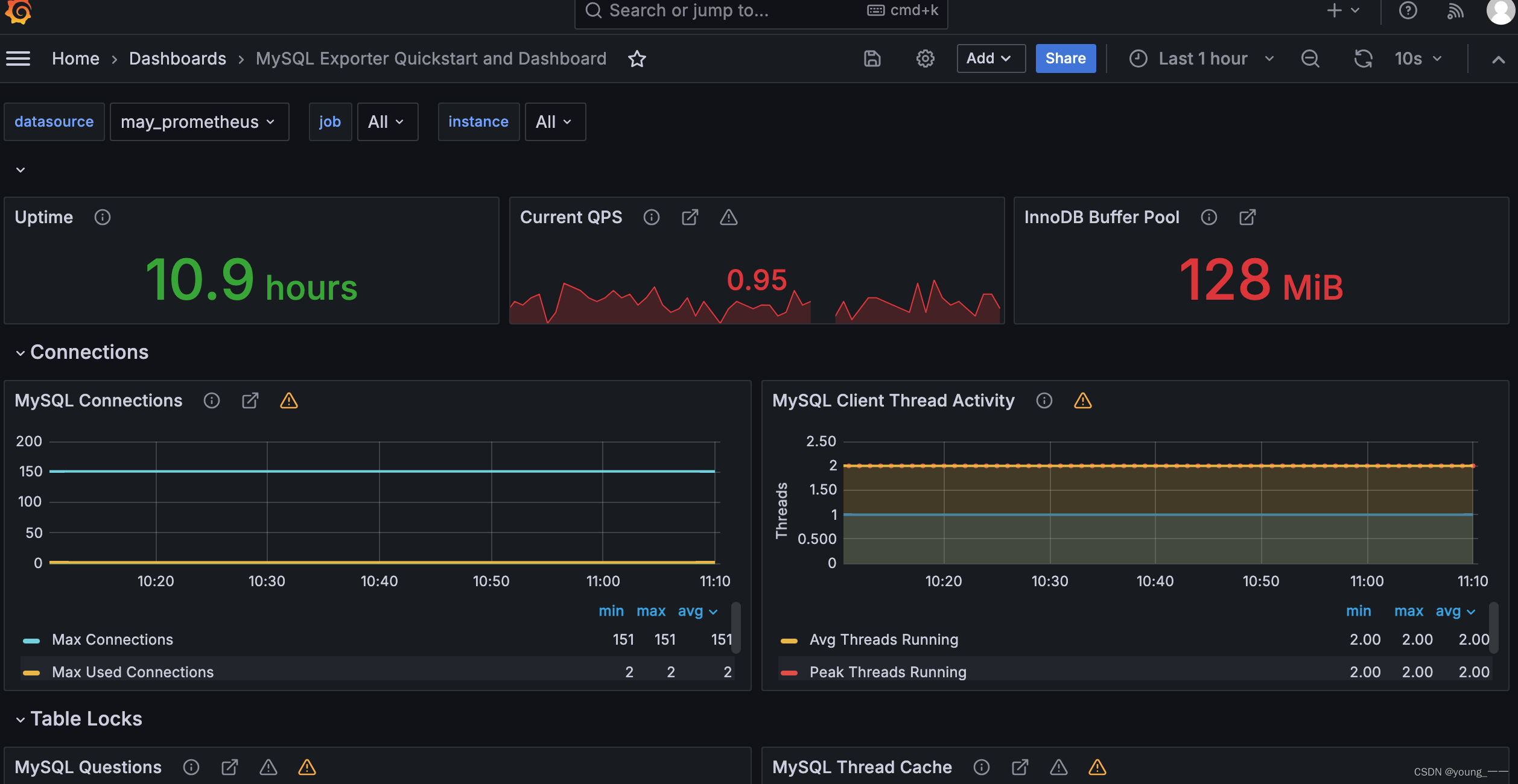Go to Dashboards breadcrumb
The image size is (1518, 784).
click(177, 58)
